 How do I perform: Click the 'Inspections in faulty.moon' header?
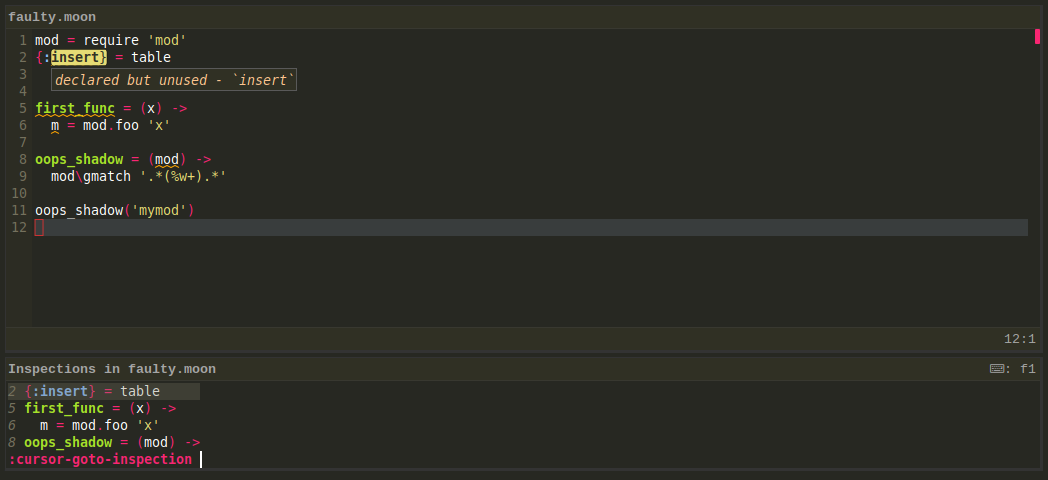tap(112, 369)
